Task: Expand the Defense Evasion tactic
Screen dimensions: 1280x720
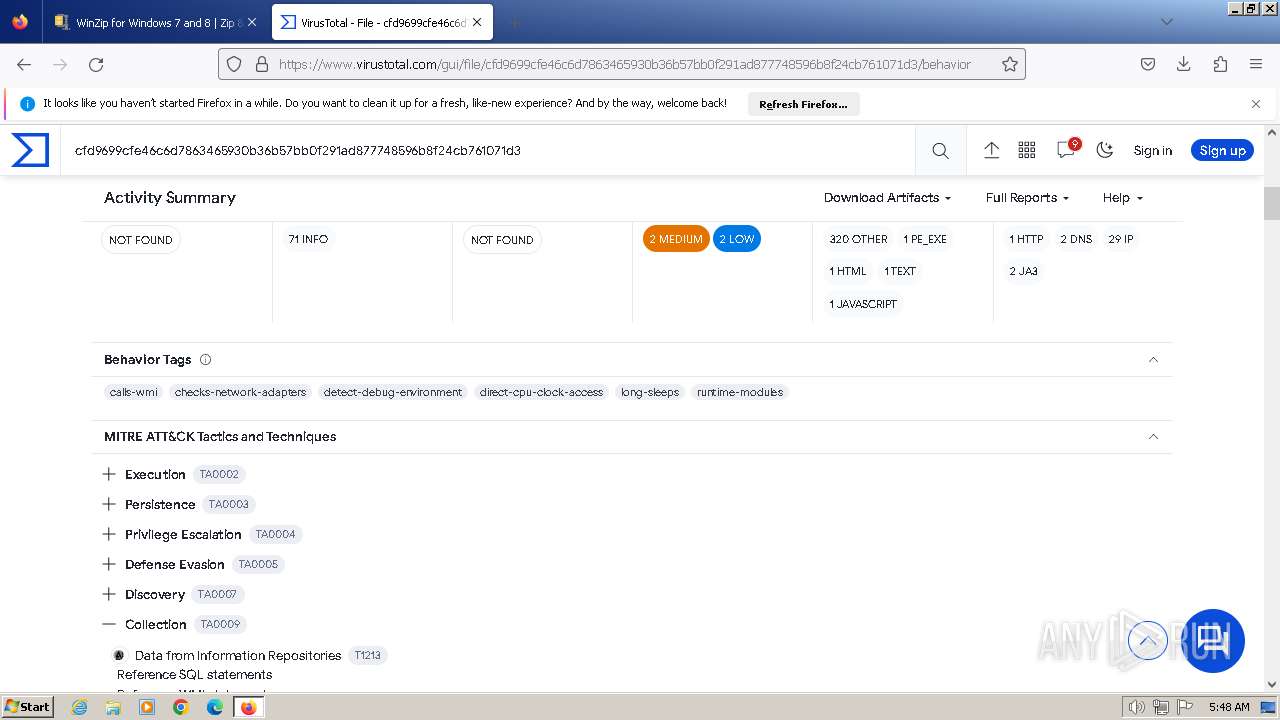Action: point(109,564)
